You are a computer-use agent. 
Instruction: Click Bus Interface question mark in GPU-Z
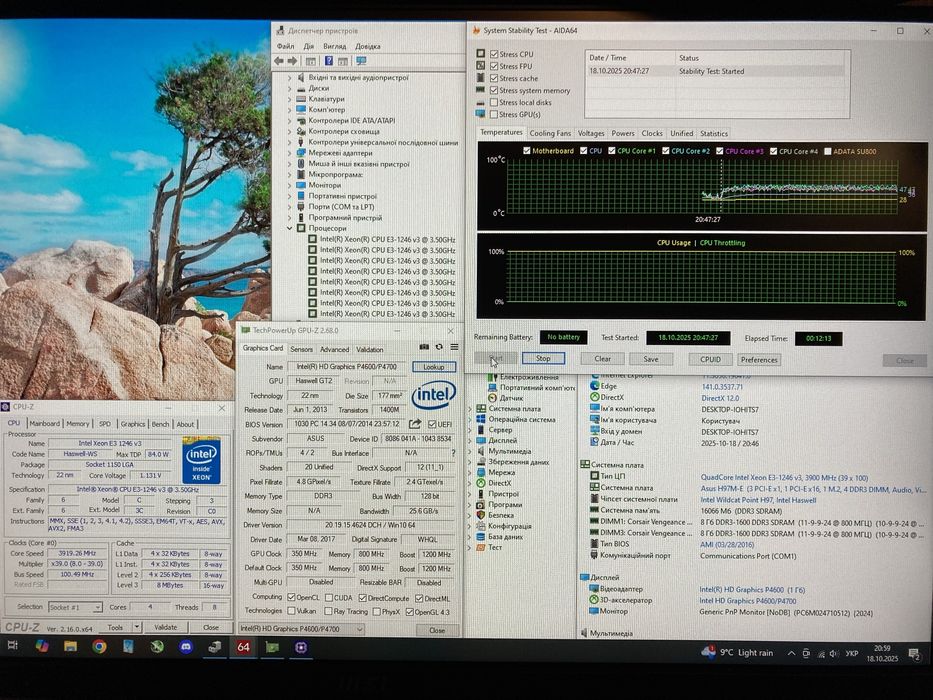[x=453, y=453]
